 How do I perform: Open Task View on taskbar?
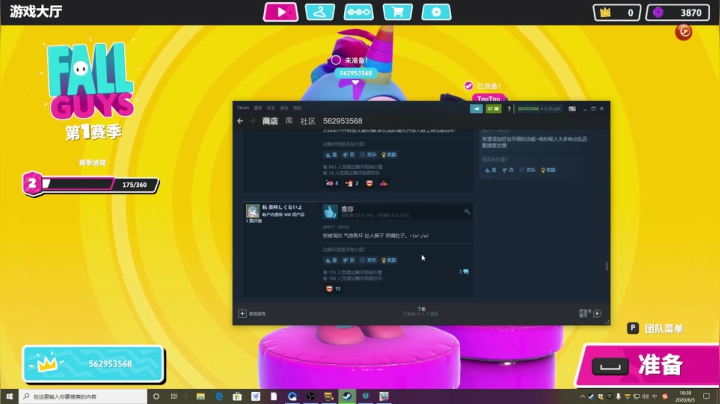(x=174, y=396)
